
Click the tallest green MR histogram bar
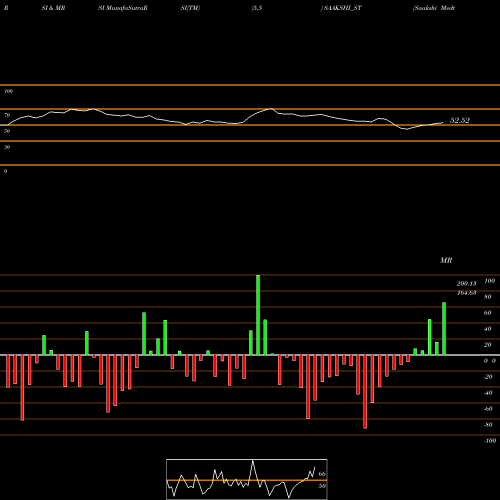pos(258,315)
